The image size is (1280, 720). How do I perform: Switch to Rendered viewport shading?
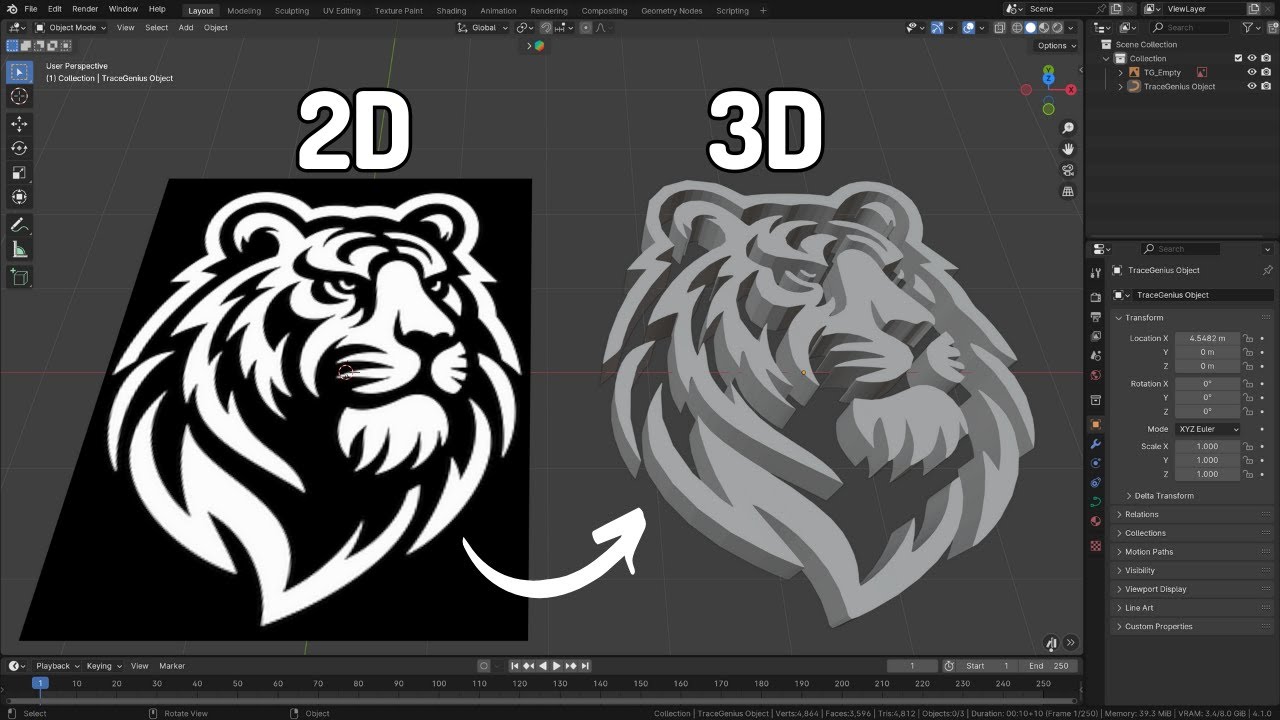(1056, 28)
